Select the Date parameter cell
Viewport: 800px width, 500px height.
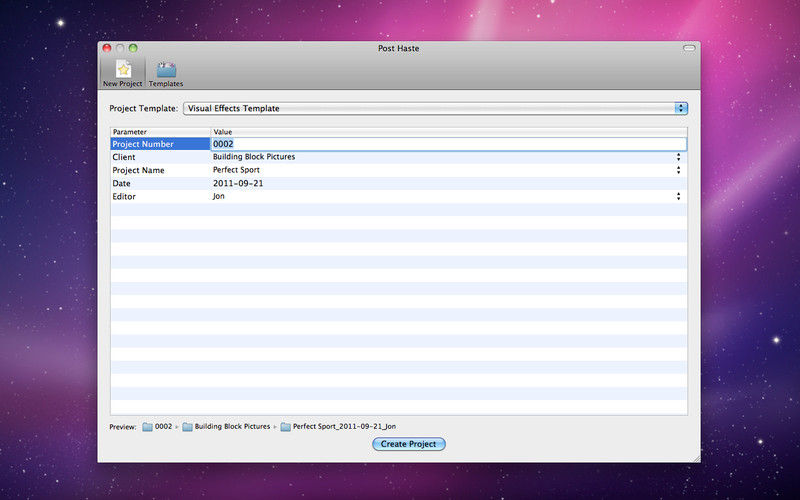tap(161, 183)
